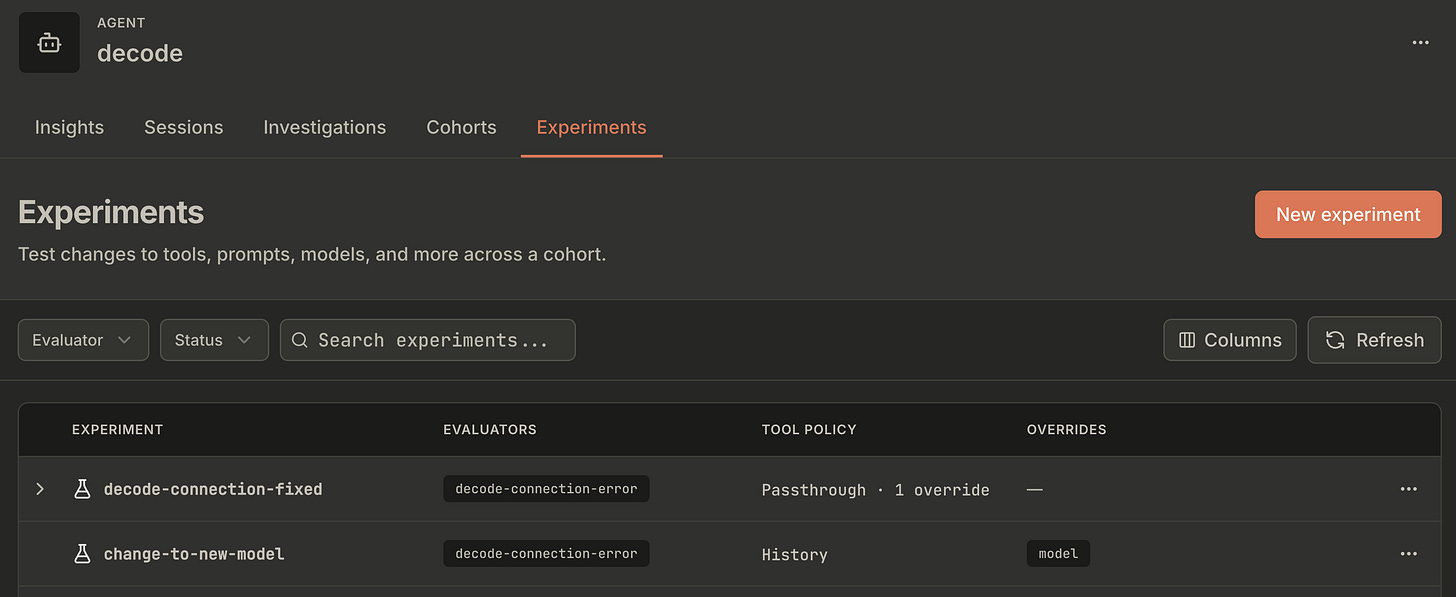Go to the Cohorts tab

pos(461,127)
